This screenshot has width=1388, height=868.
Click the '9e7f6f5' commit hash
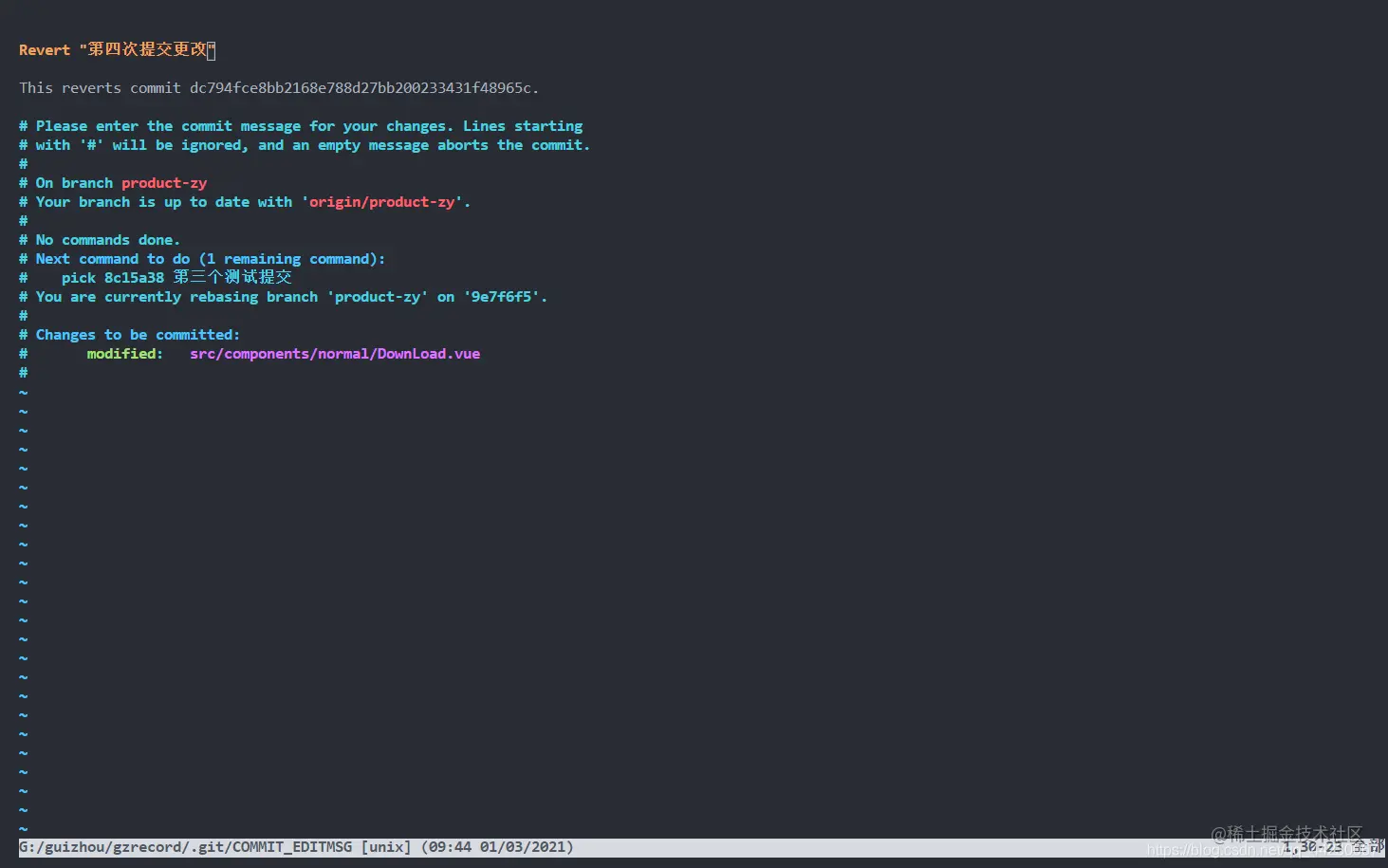502,297
